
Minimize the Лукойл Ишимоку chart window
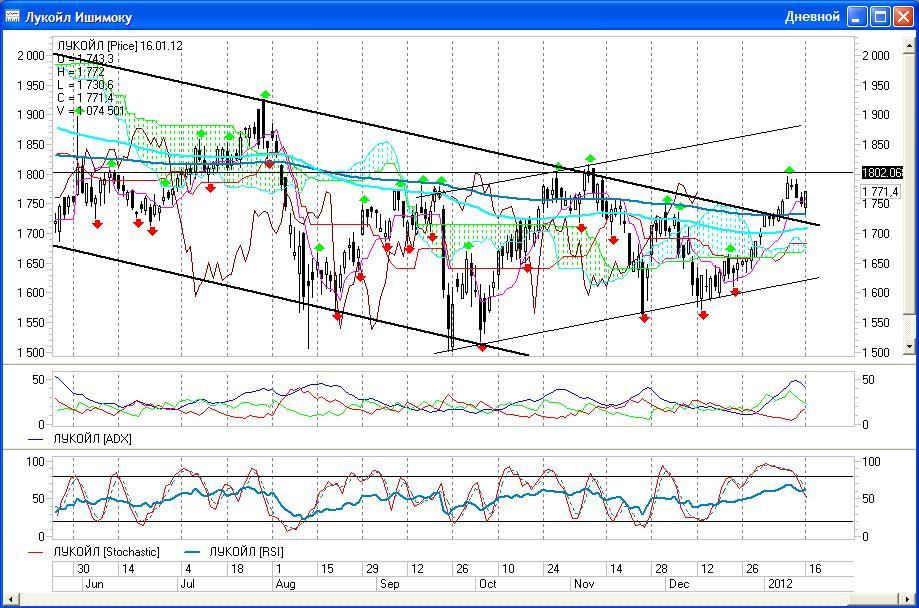point(857,17)
